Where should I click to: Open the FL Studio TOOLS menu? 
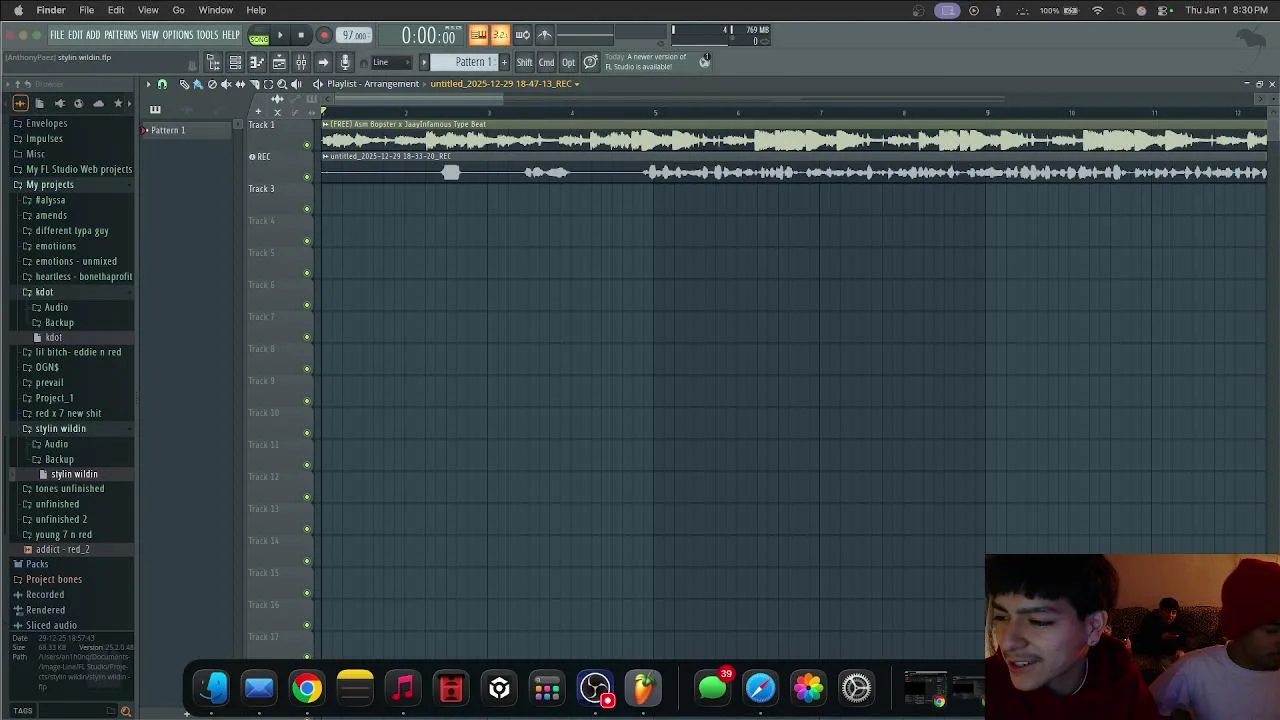tap(207, 35)
